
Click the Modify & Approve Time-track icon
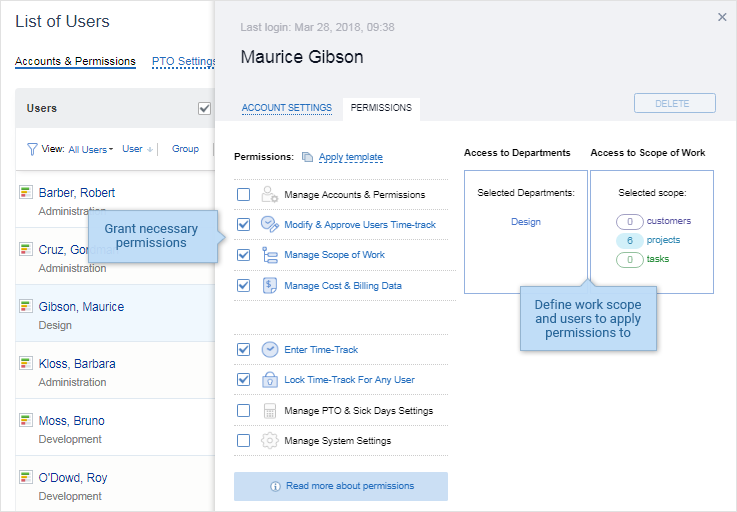point(270,224)
